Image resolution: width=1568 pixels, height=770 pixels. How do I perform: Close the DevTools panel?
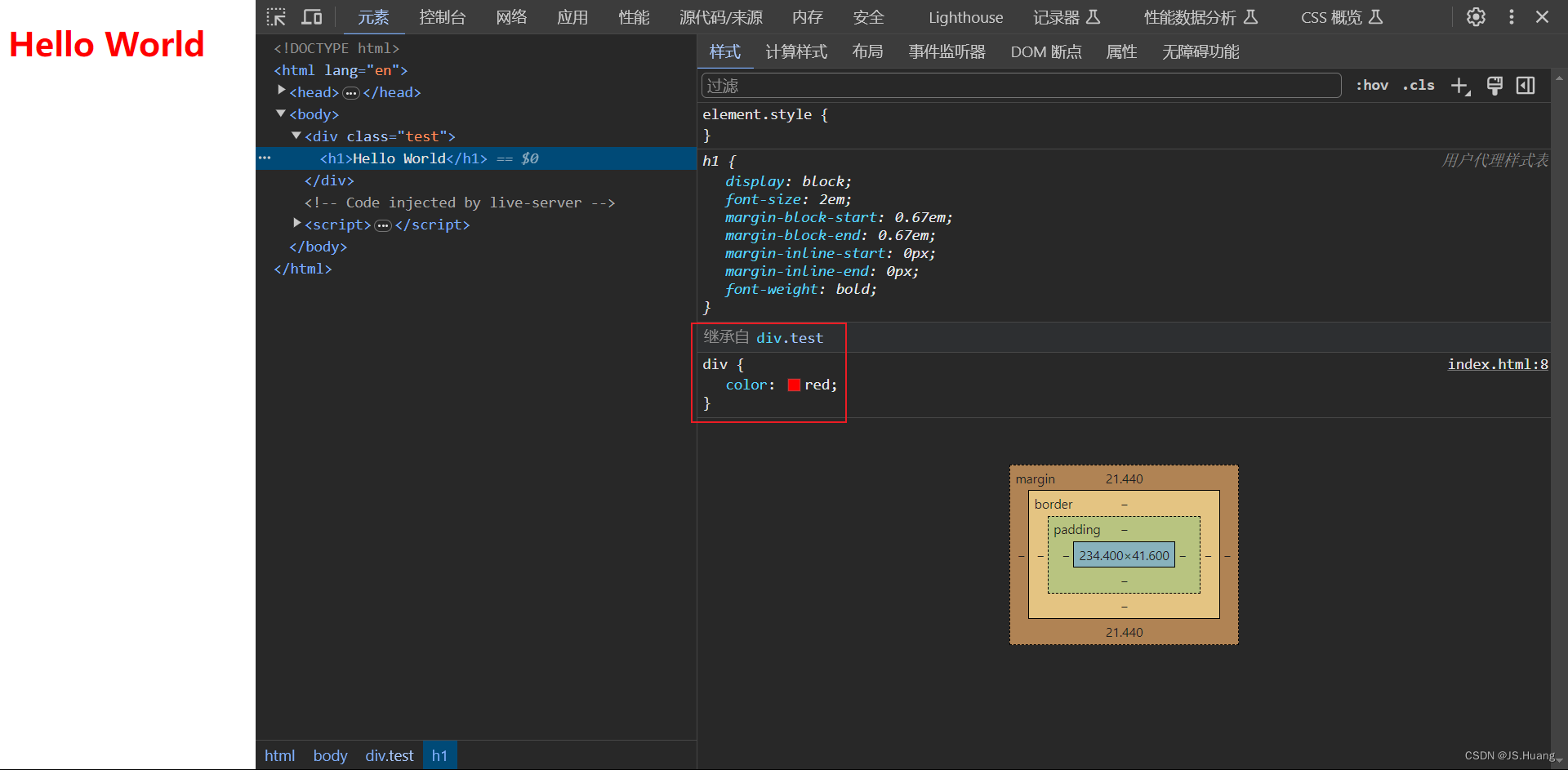click(1542, 17)
